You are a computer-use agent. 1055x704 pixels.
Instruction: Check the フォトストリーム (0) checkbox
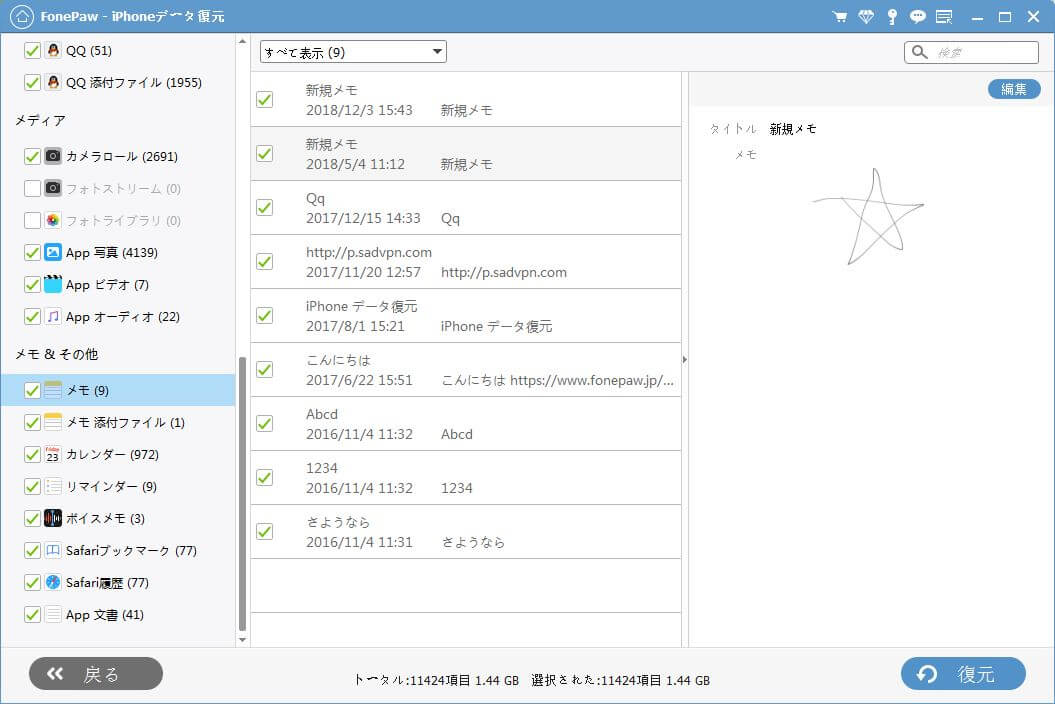[x=32, y=188]
